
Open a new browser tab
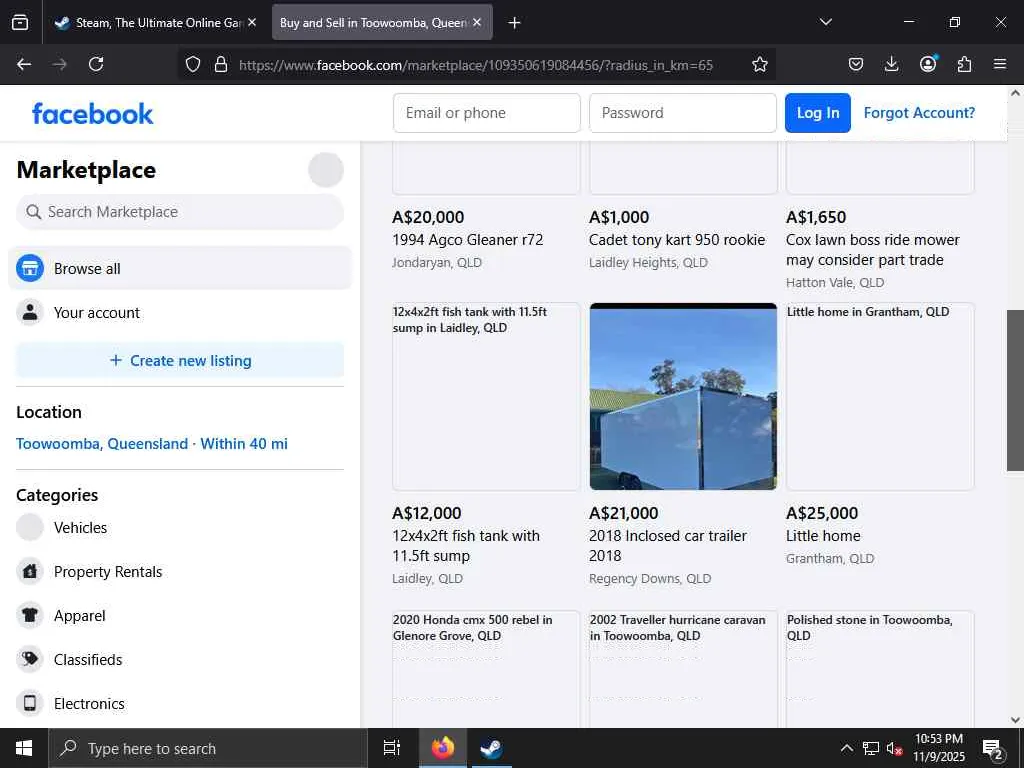coord(515,23)
